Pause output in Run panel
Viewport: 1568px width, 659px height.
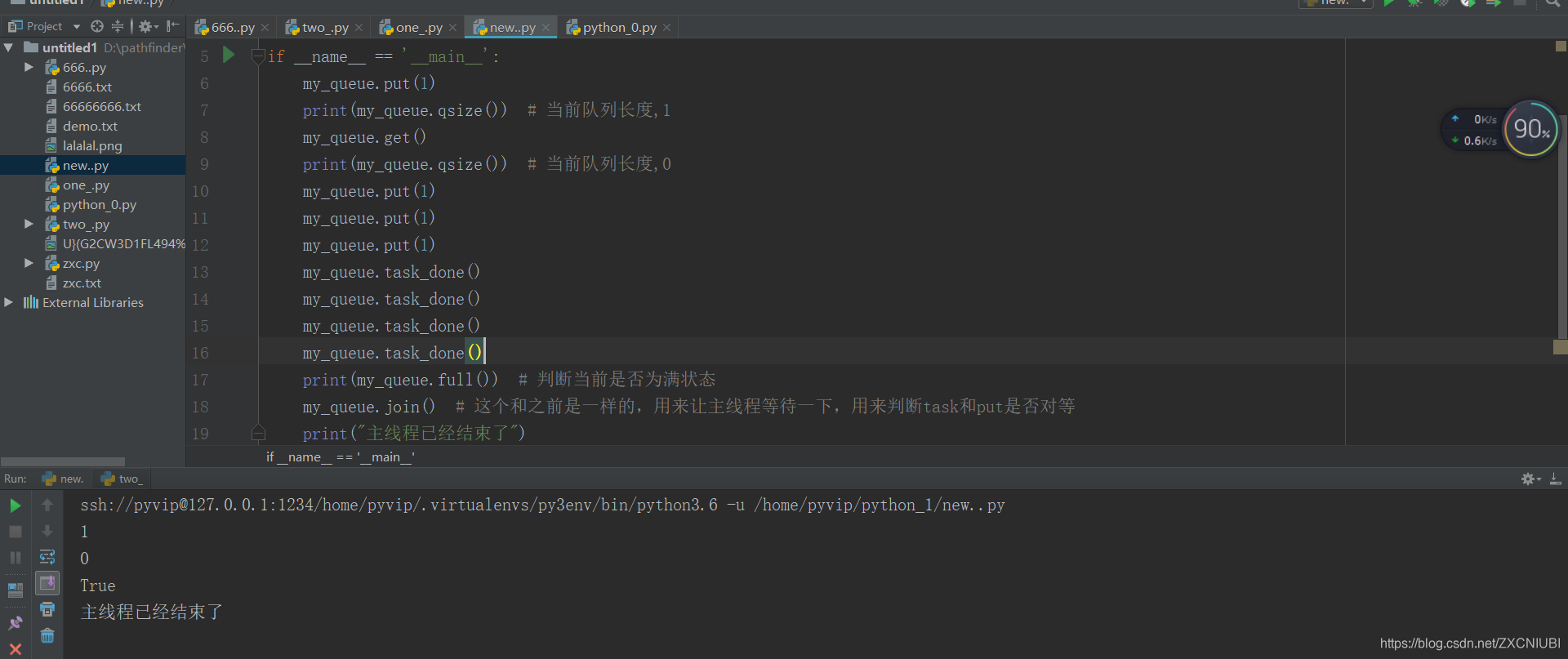(x=15, y=559)
